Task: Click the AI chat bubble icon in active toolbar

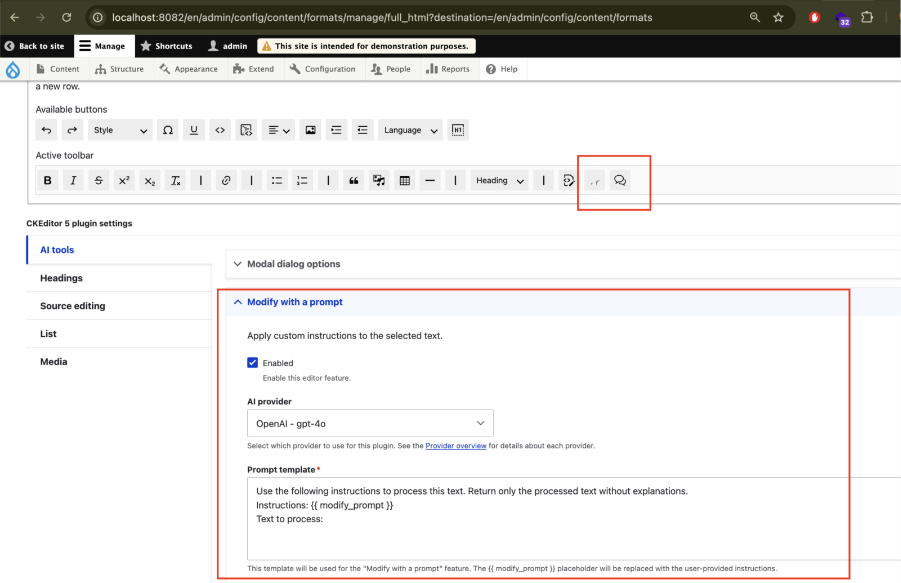Action: [x=618, y=180]
